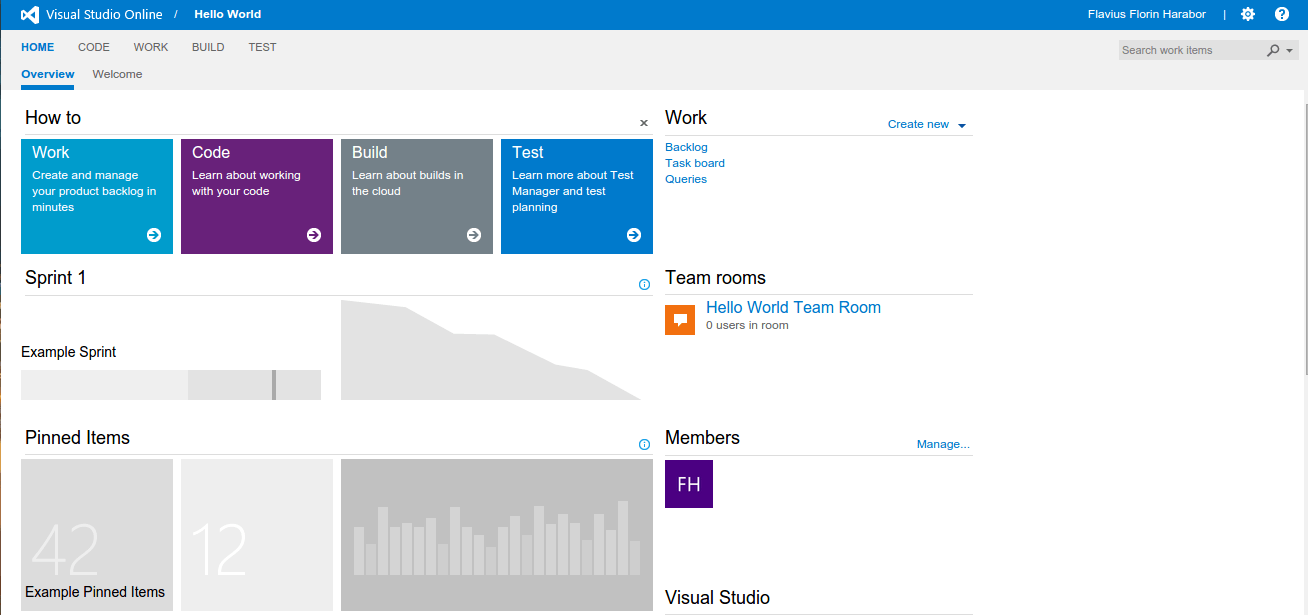The height and width of the screenshot is (615, 1308).
Task: Click the Sprint 1 heading
Action: click(x=56, y=278)
